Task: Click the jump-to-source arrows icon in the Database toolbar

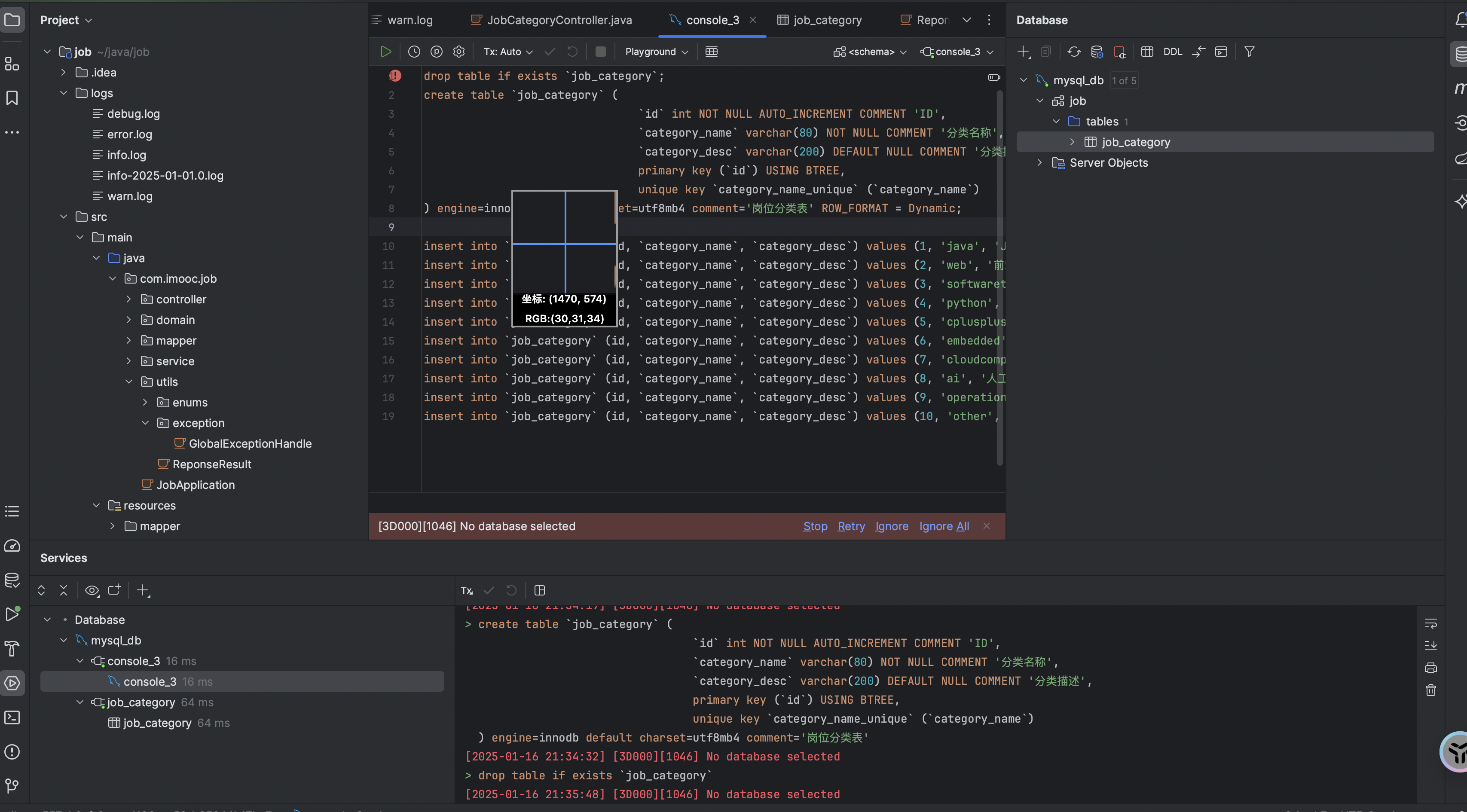Action: coord(1199,52)
